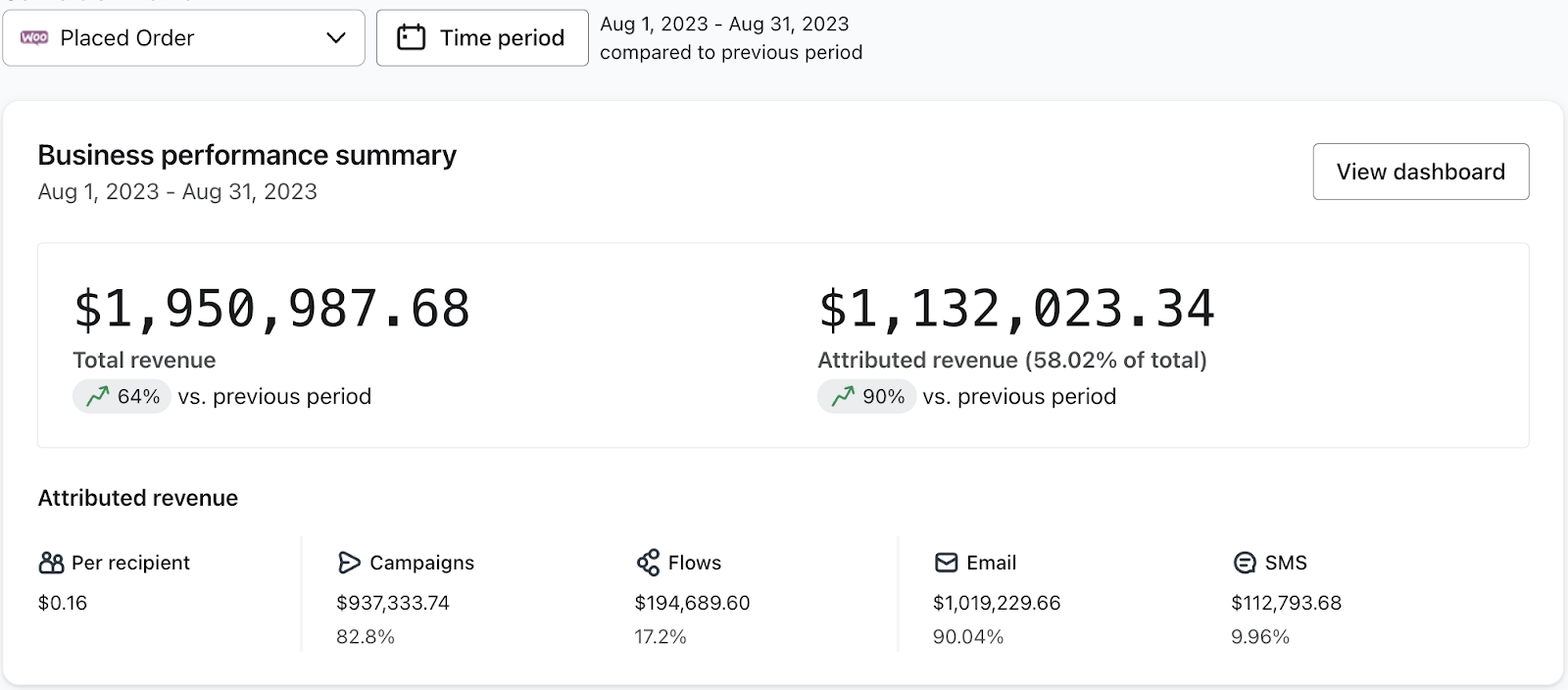Viewport: 1568px width, 690px height.
Task: Click the $1,950,987.68 total revenue figure
Action: pyautogui.click(x=271, y=309)
